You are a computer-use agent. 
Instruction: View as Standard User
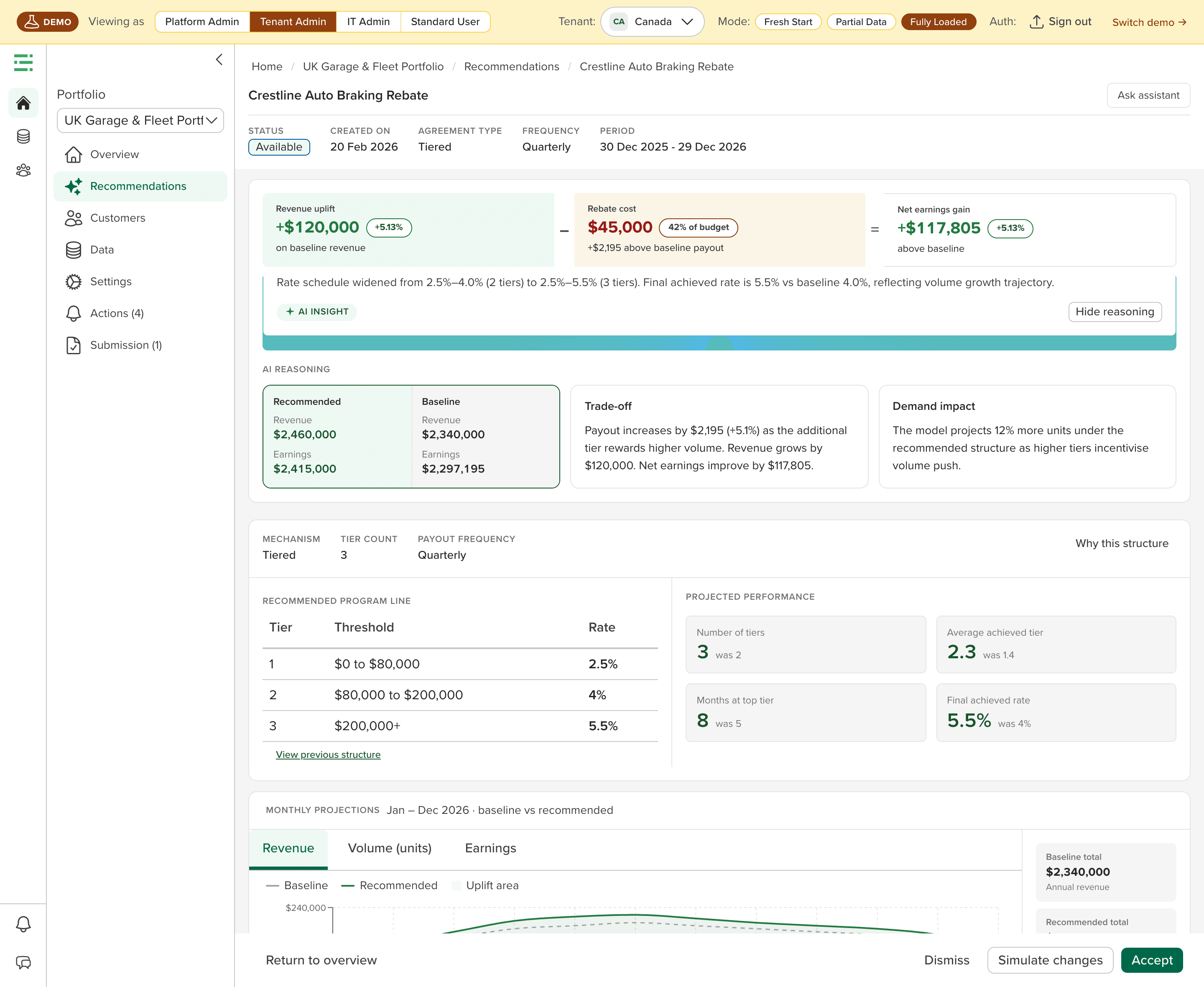coord(445,22)
